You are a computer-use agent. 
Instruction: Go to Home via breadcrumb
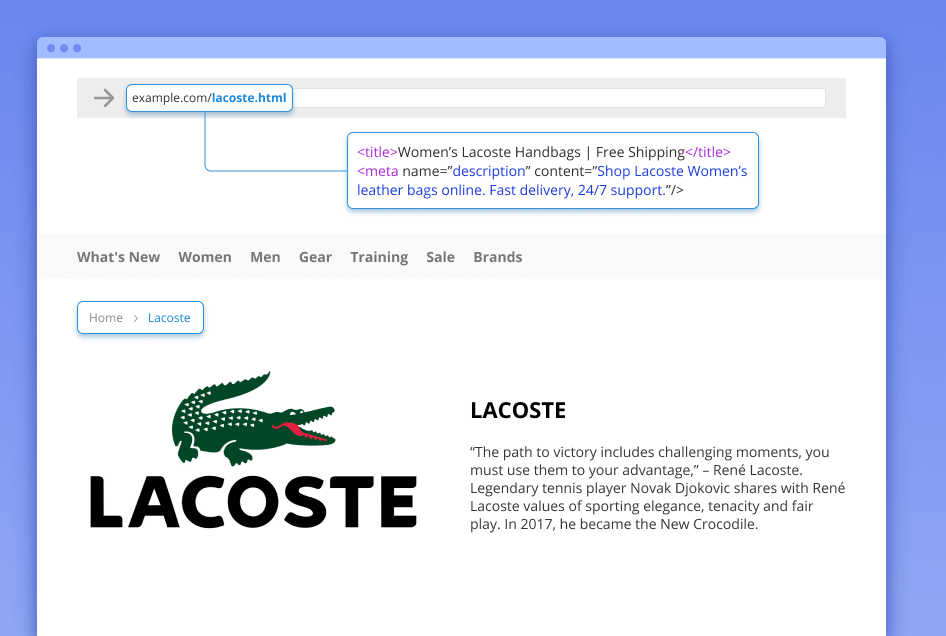tap(106, 318)
